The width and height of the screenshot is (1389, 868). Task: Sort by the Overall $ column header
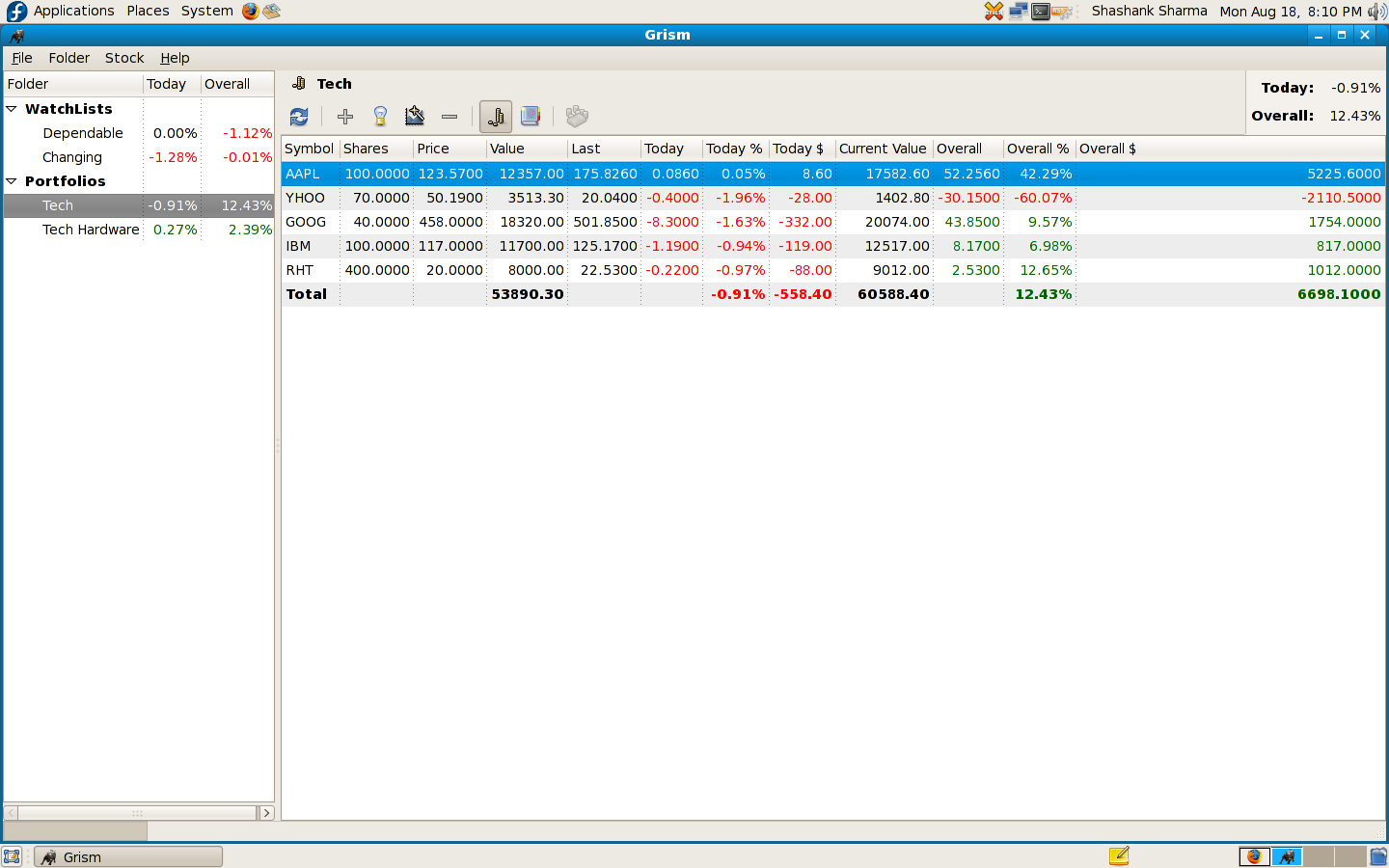1230,149
